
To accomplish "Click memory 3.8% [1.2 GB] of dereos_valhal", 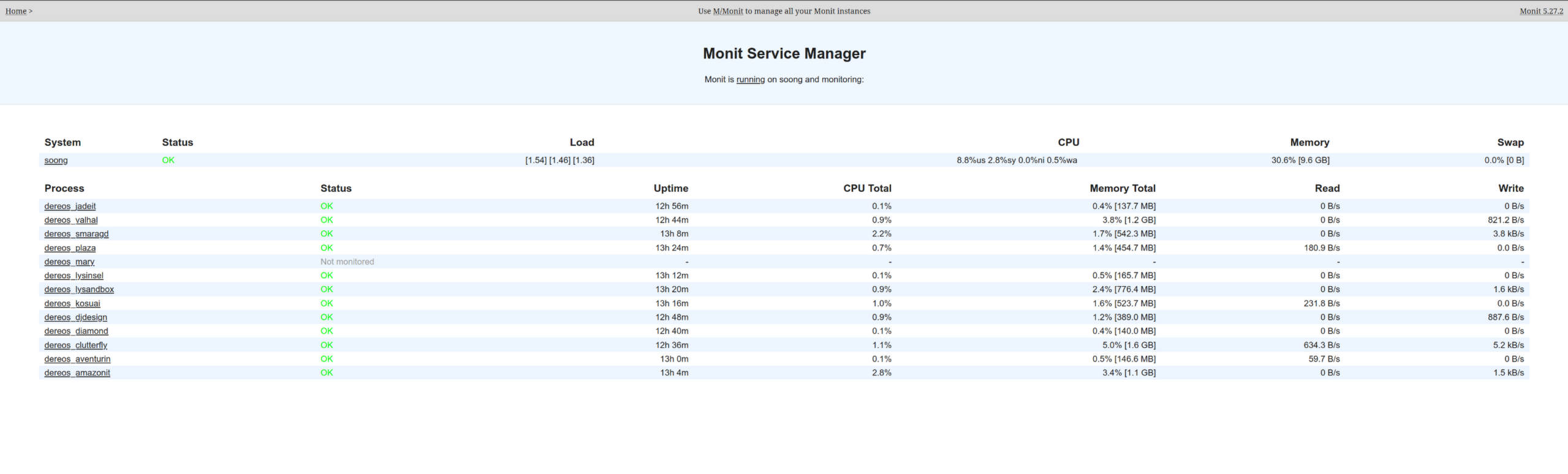I will click(1129, 220).
